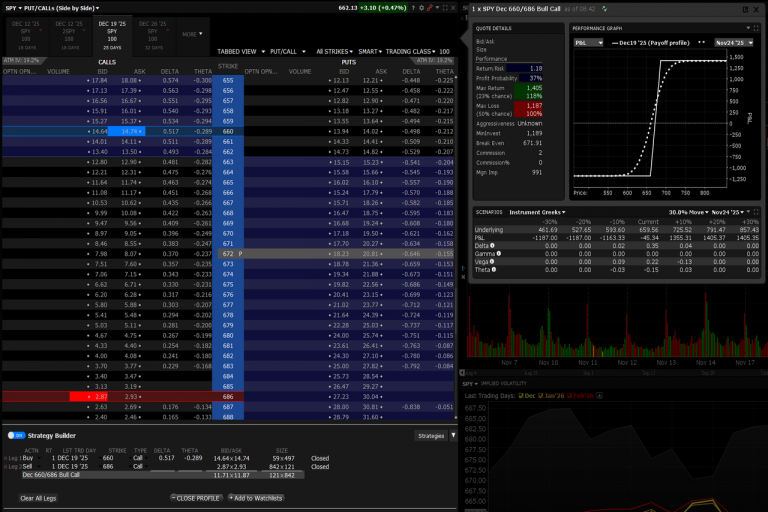Viewport: 768px width, 512px height.
Task: Open PUT/CALLs (Side by Side) view dropdown
Action: coord(62,8)
